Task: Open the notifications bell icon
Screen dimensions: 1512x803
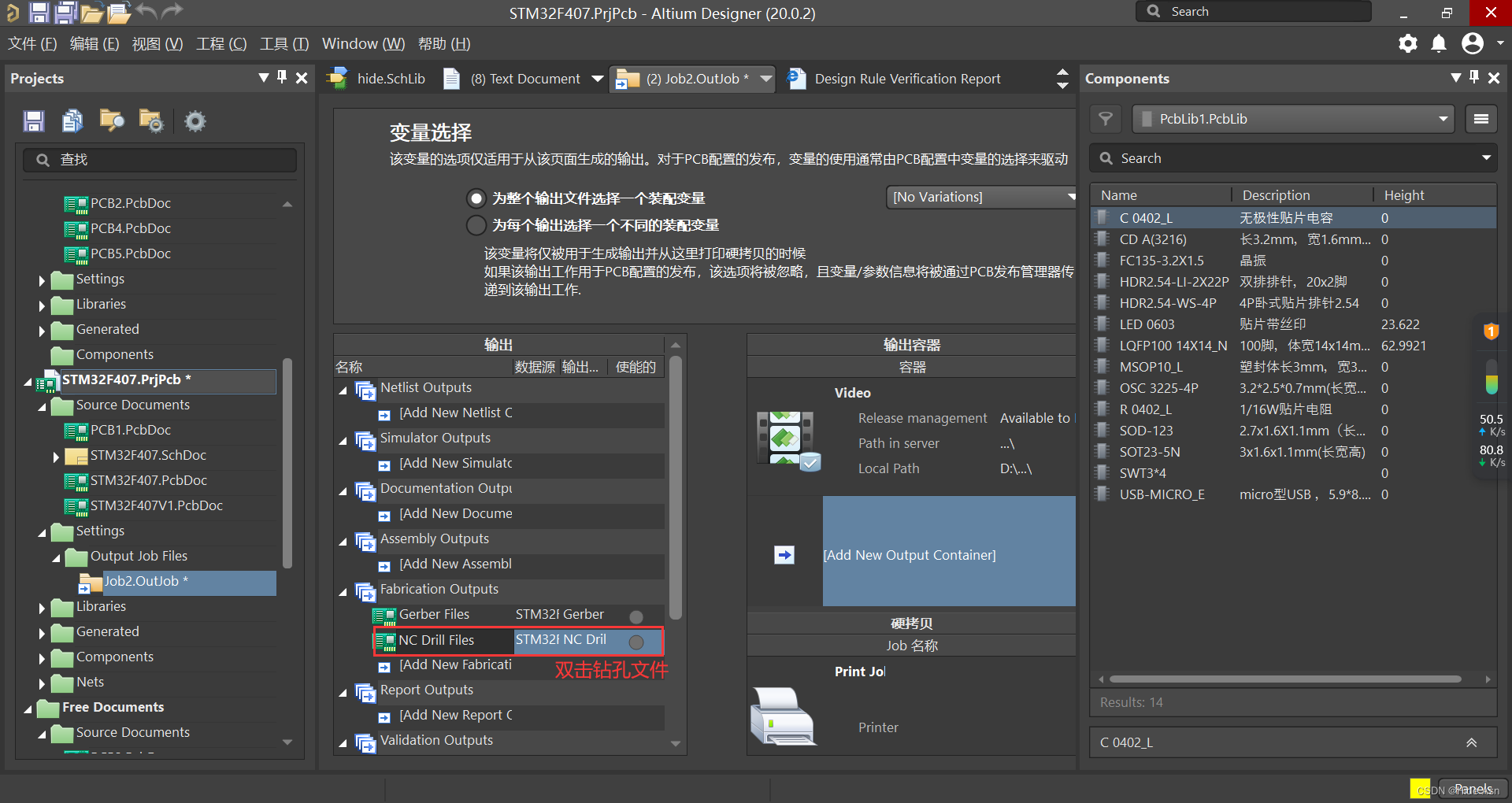Action: coord(1439,43)
